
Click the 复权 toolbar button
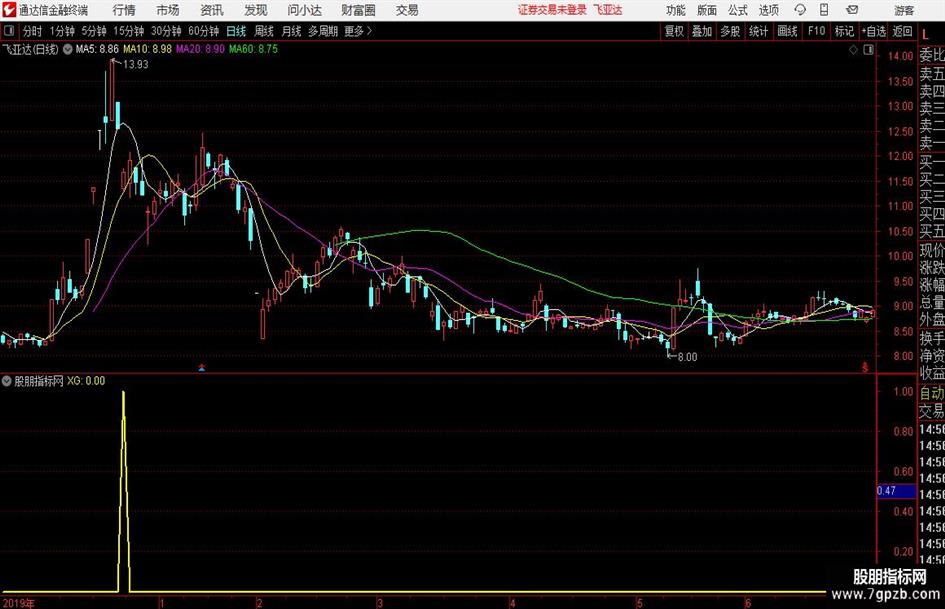click(x=674, y=31)
